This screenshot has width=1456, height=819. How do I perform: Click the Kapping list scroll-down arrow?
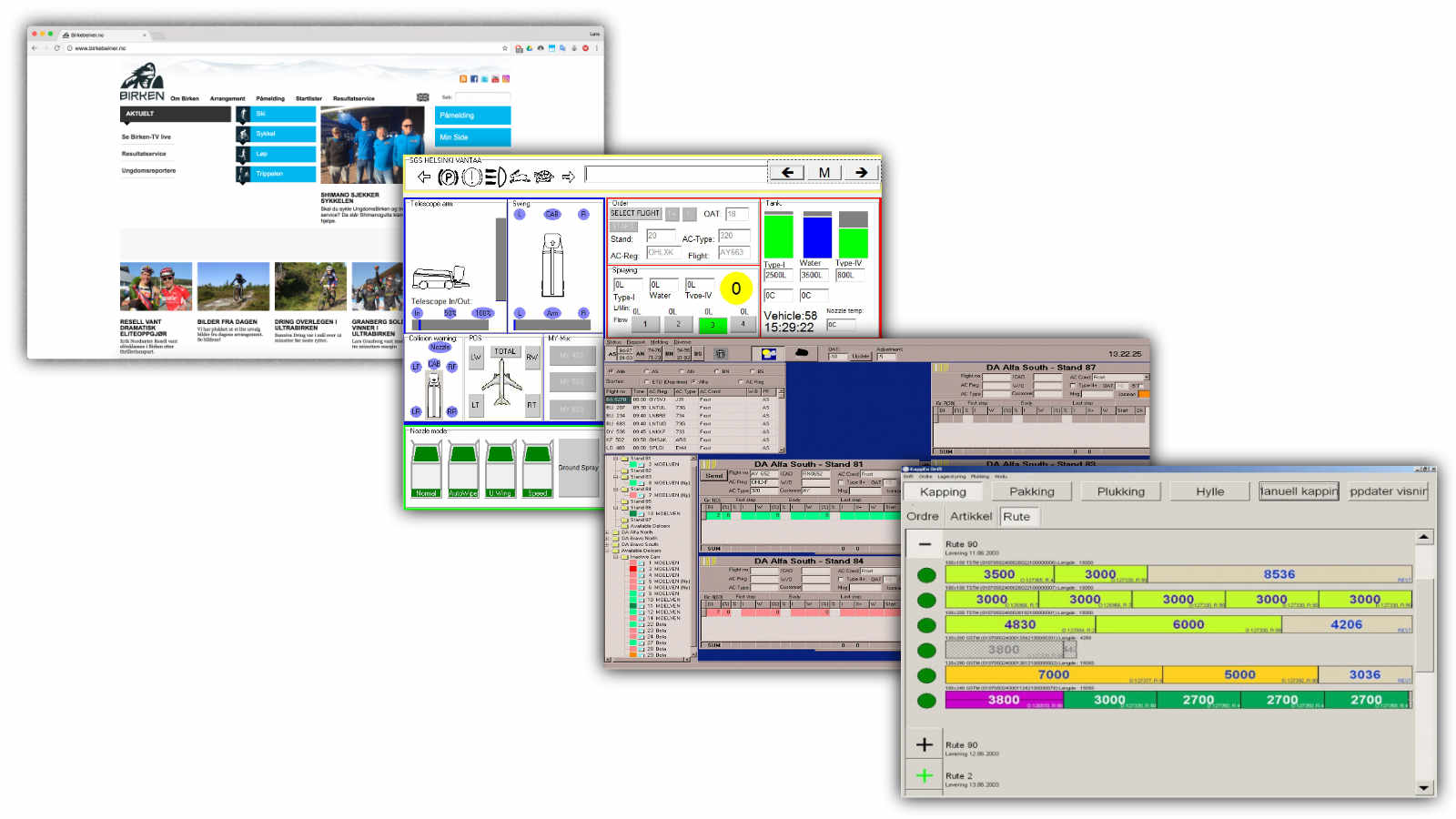tap(1423, 787)
